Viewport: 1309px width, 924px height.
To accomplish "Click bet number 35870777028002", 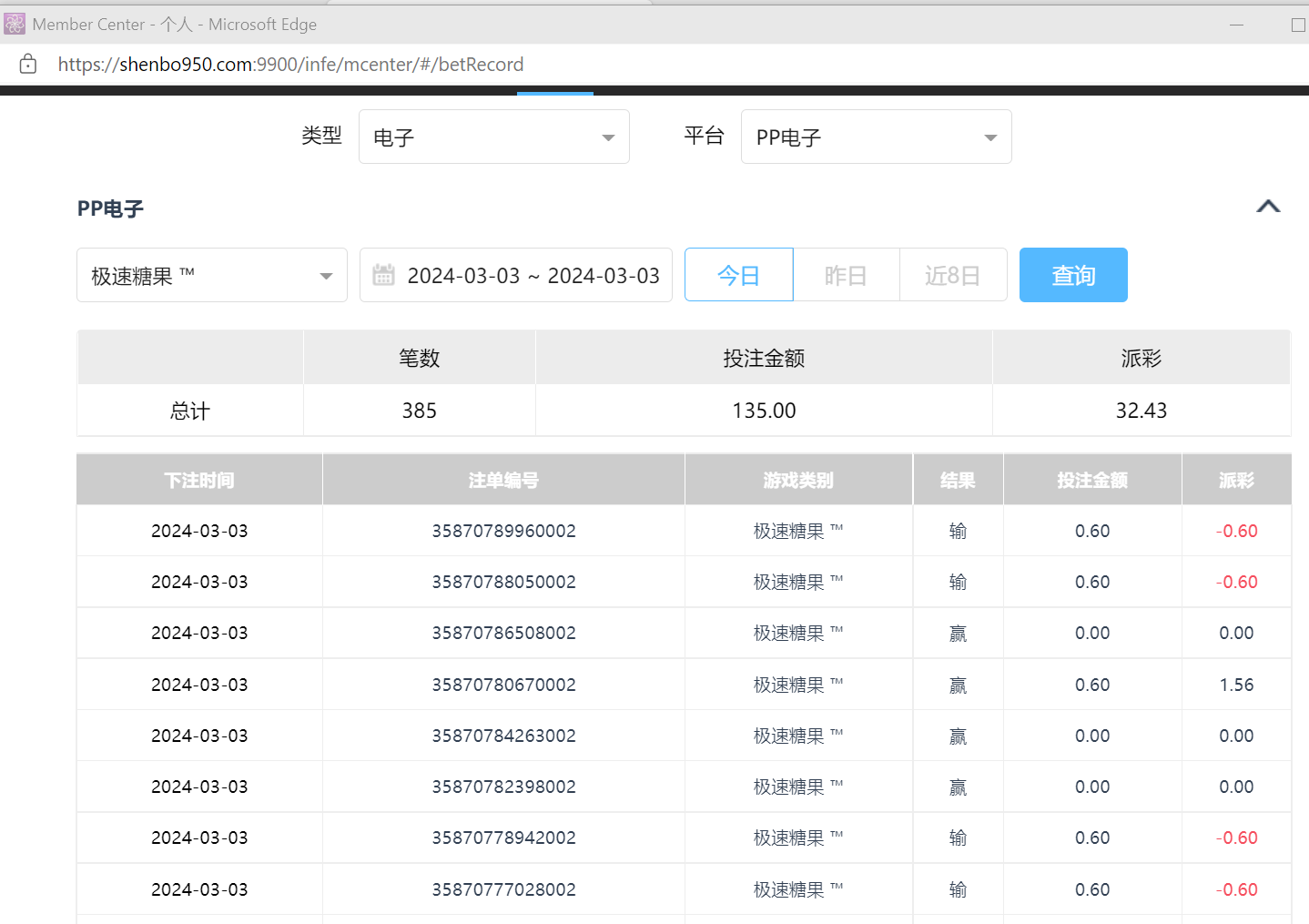I will pyautogui.click(x=503, y=889).
